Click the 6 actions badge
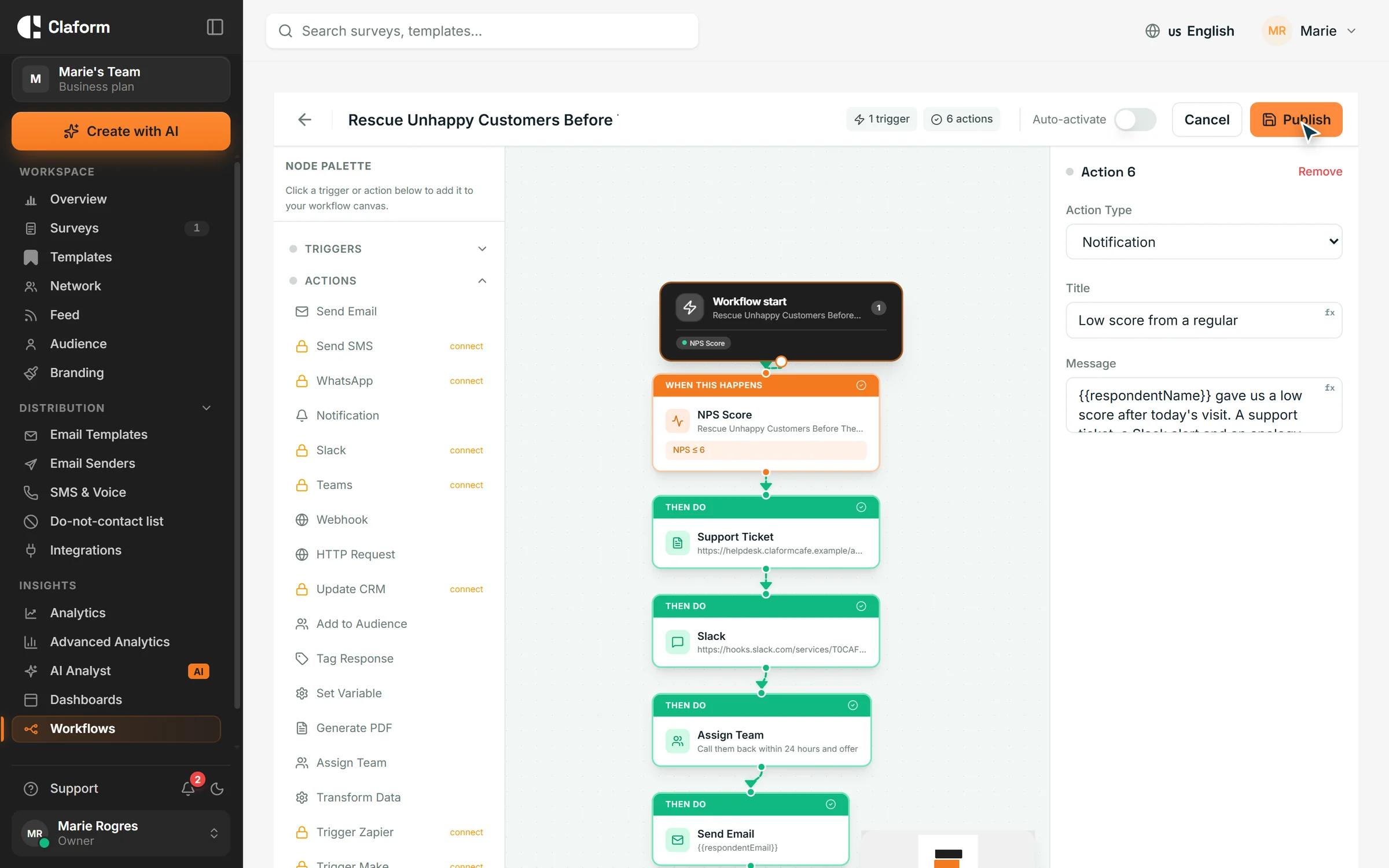1389x868 pixels. [x=961, y=119]
